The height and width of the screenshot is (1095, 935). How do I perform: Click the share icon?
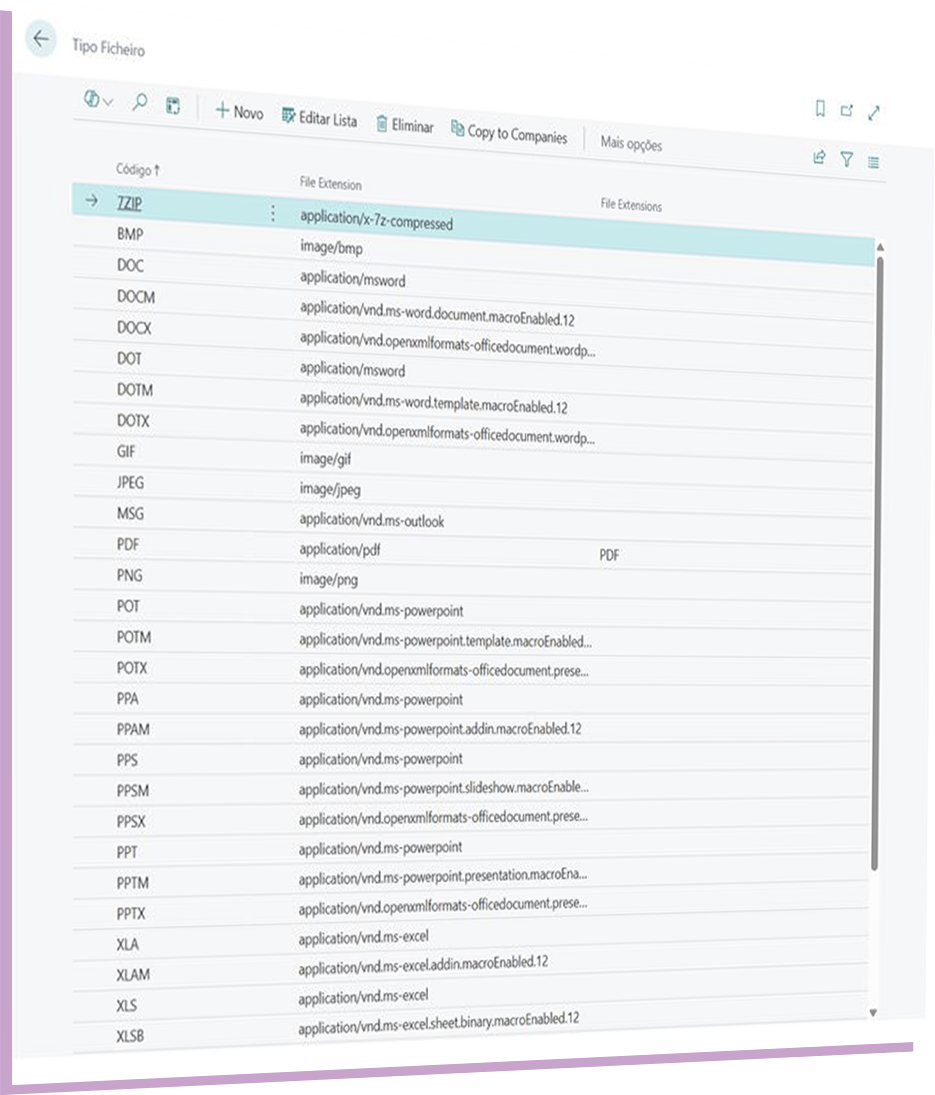pos(820,156)
